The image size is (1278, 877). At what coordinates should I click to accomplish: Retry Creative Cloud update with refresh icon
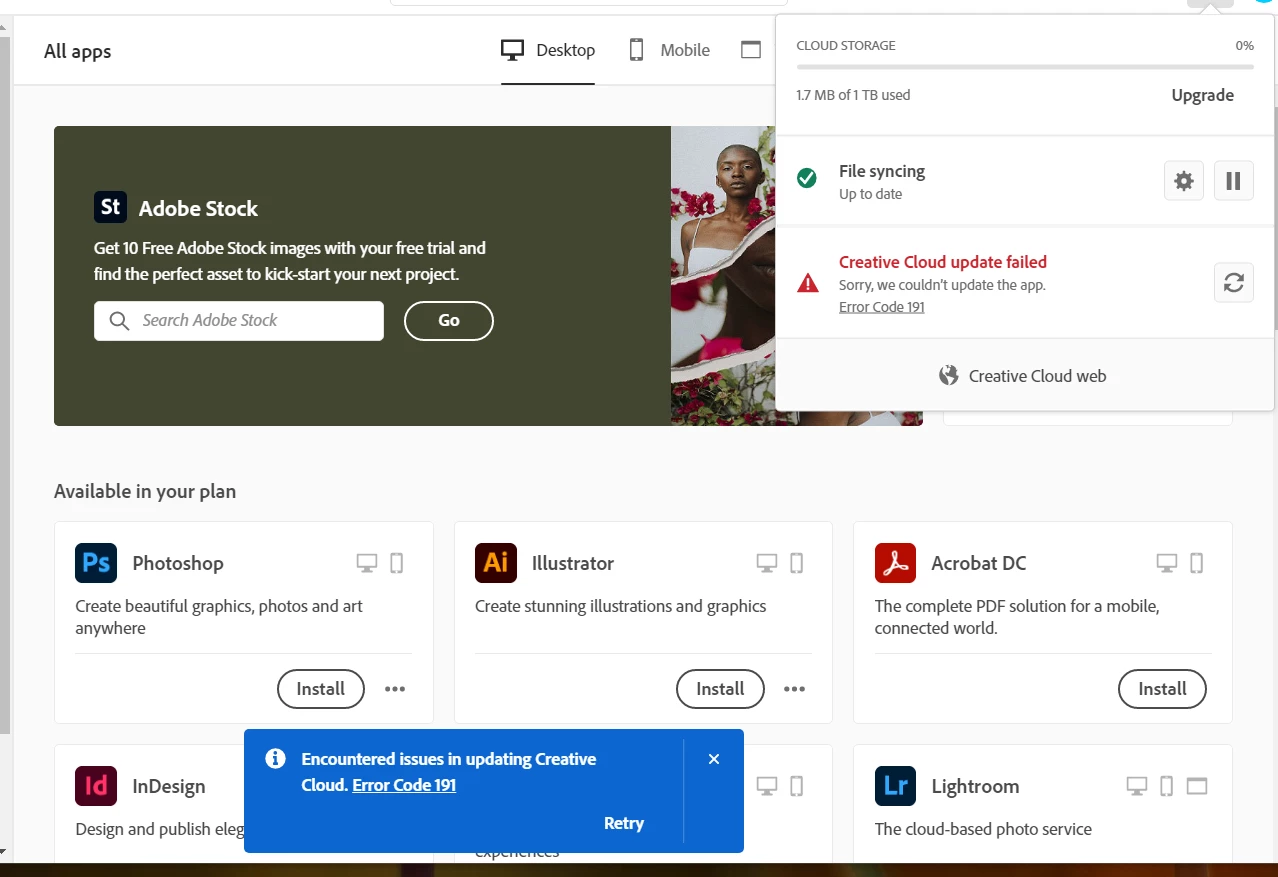pyautogui.click(x=1234, y=283)
